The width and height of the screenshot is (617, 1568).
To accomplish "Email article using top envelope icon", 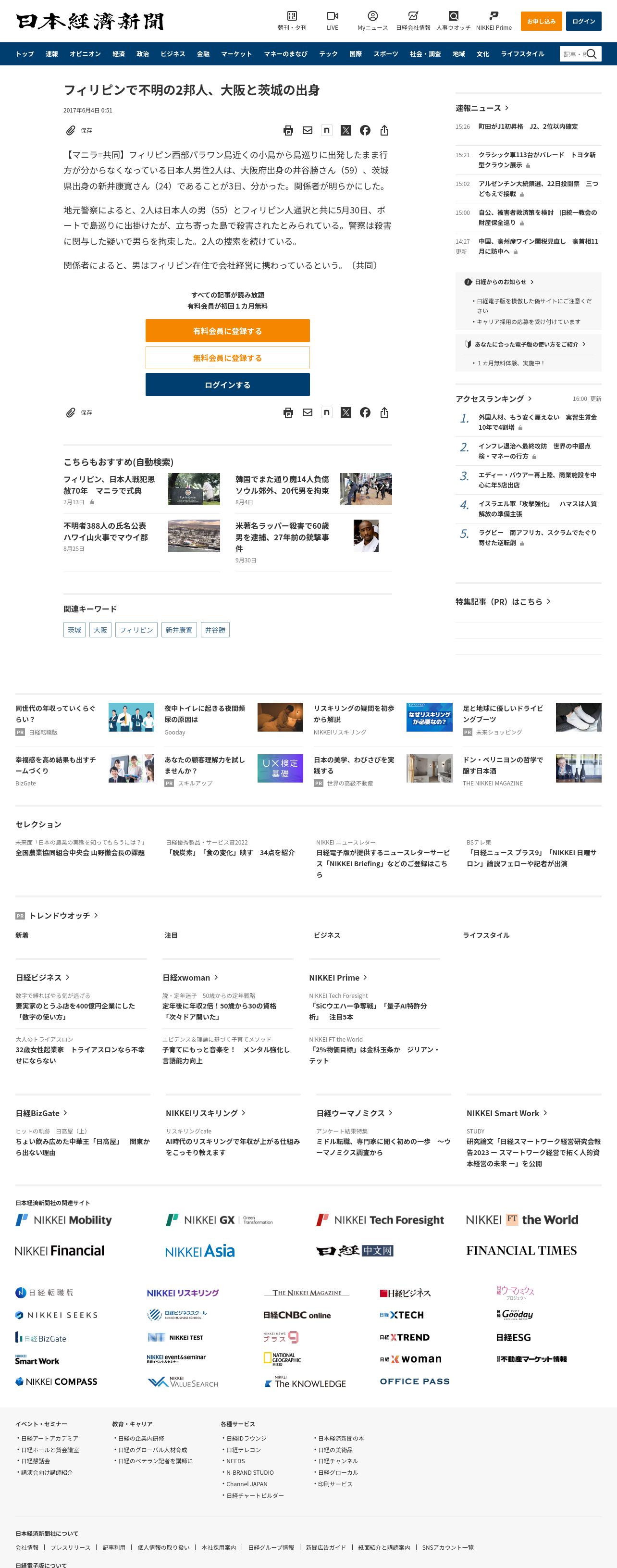I will [307, 130].
